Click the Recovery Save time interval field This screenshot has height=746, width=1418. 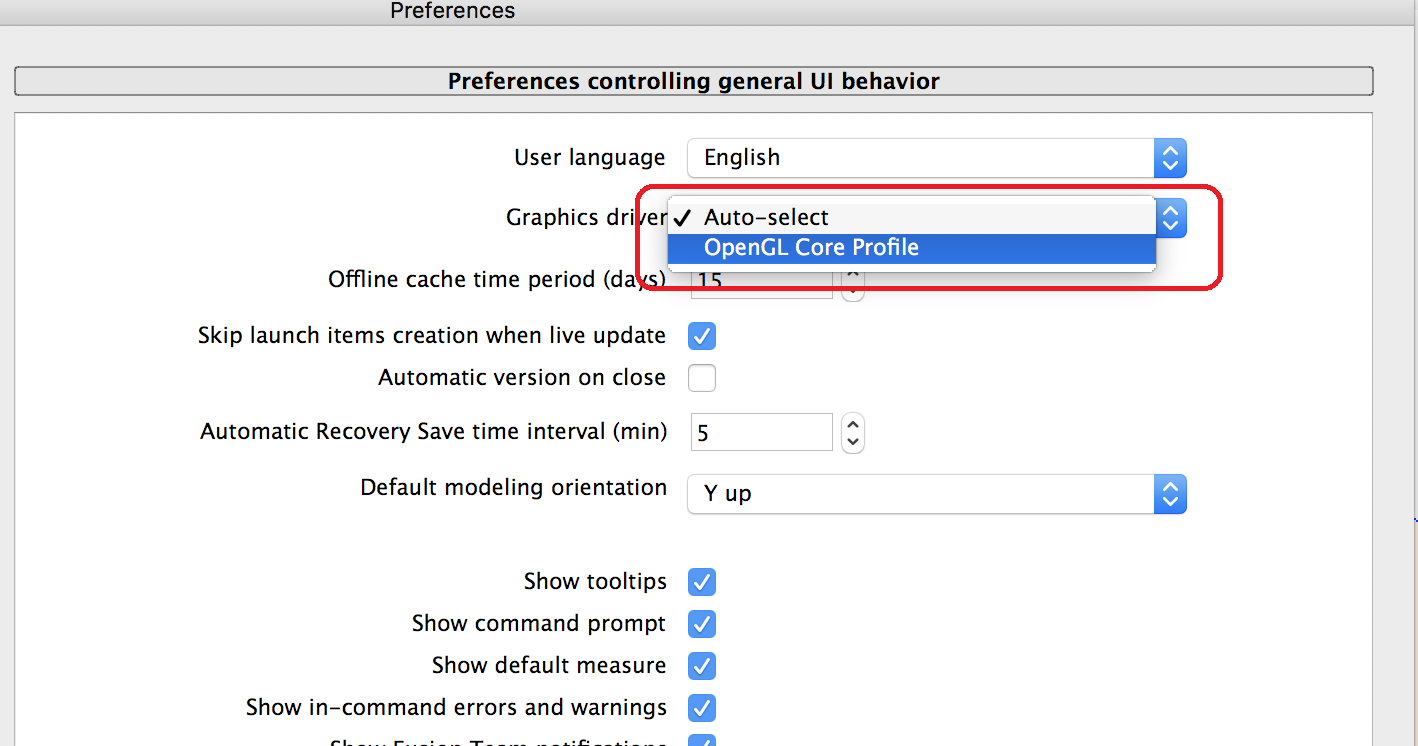click(762, 432)
